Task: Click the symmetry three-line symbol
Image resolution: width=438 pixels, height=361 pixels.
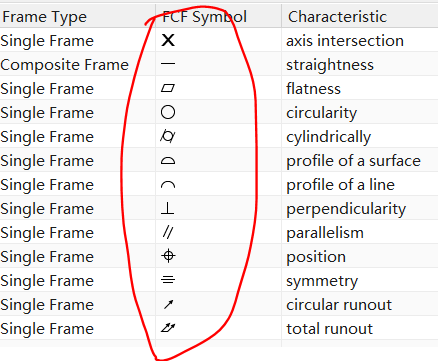Action: 168,280
